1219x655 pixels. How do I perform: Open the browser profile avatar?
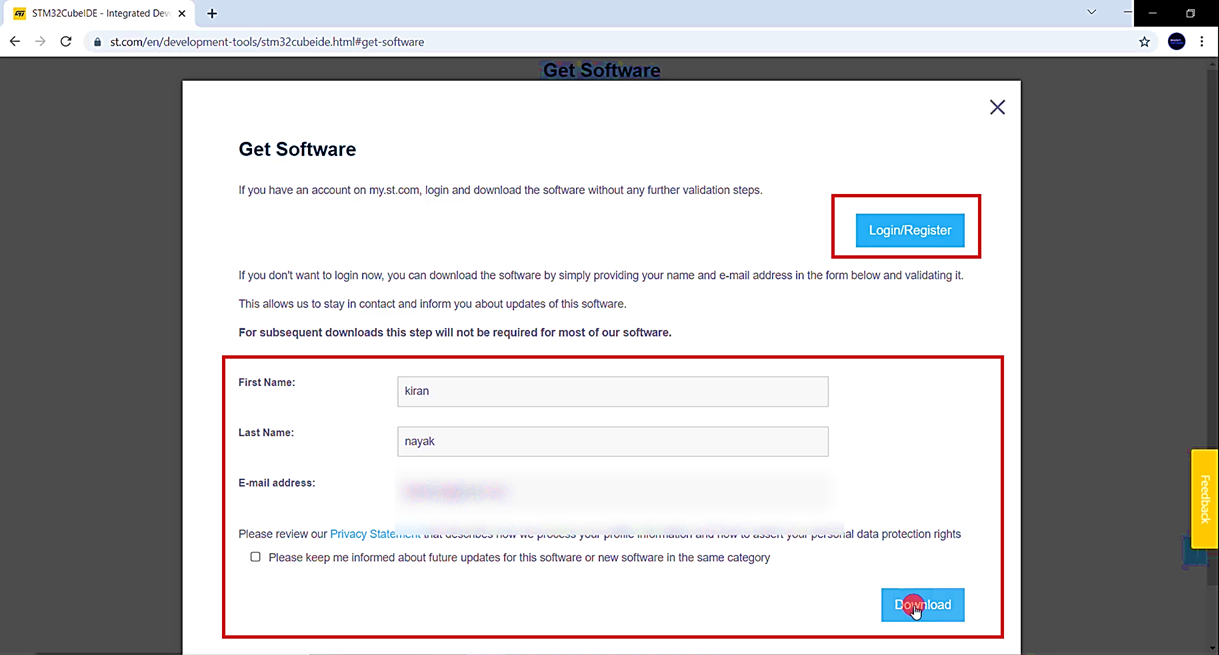coord(1177,42)
